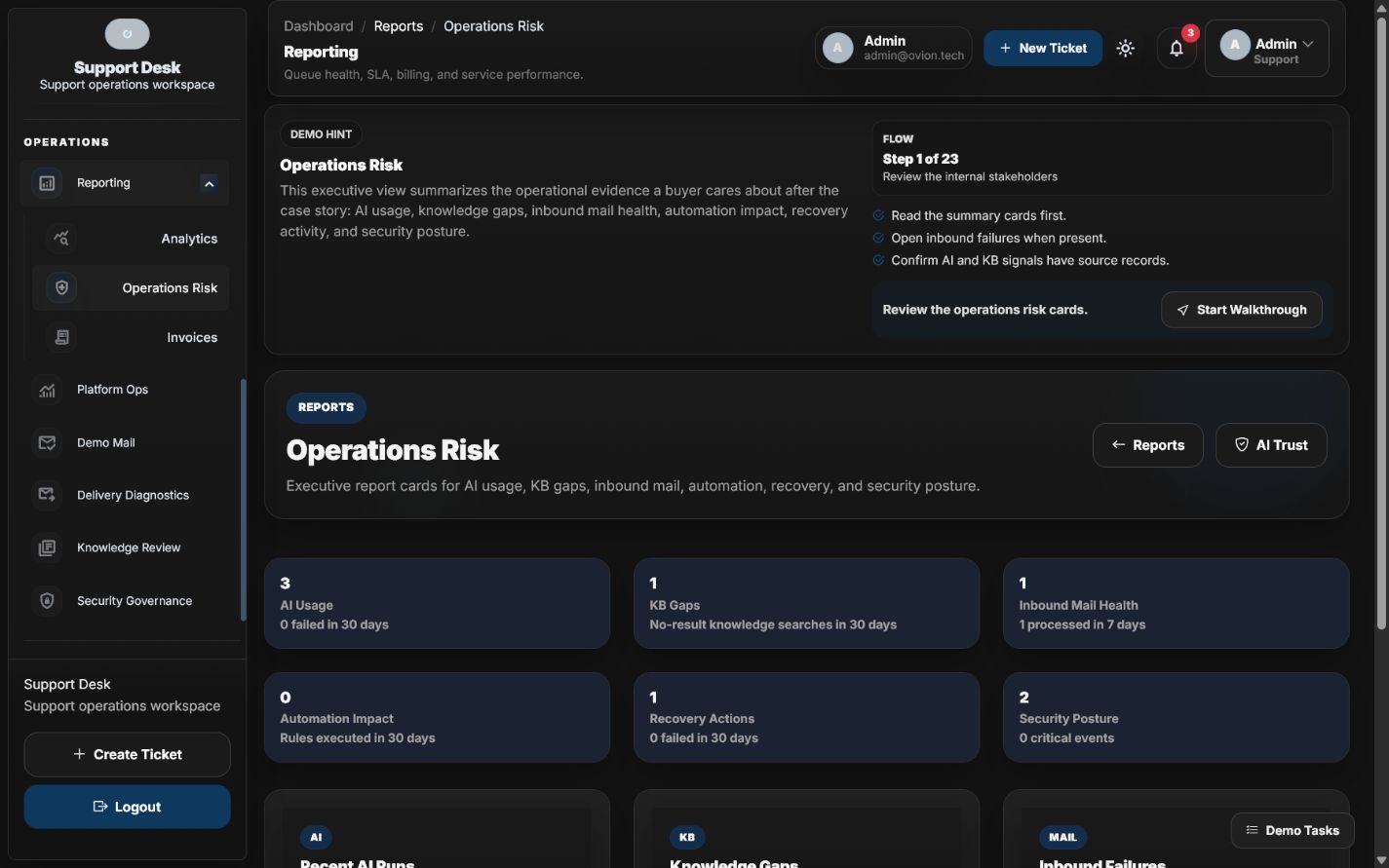Open the Inbound Mail Health card
Image resolution: width=1389 pixels, height=868 pixels.
(x=1176, y=603)
